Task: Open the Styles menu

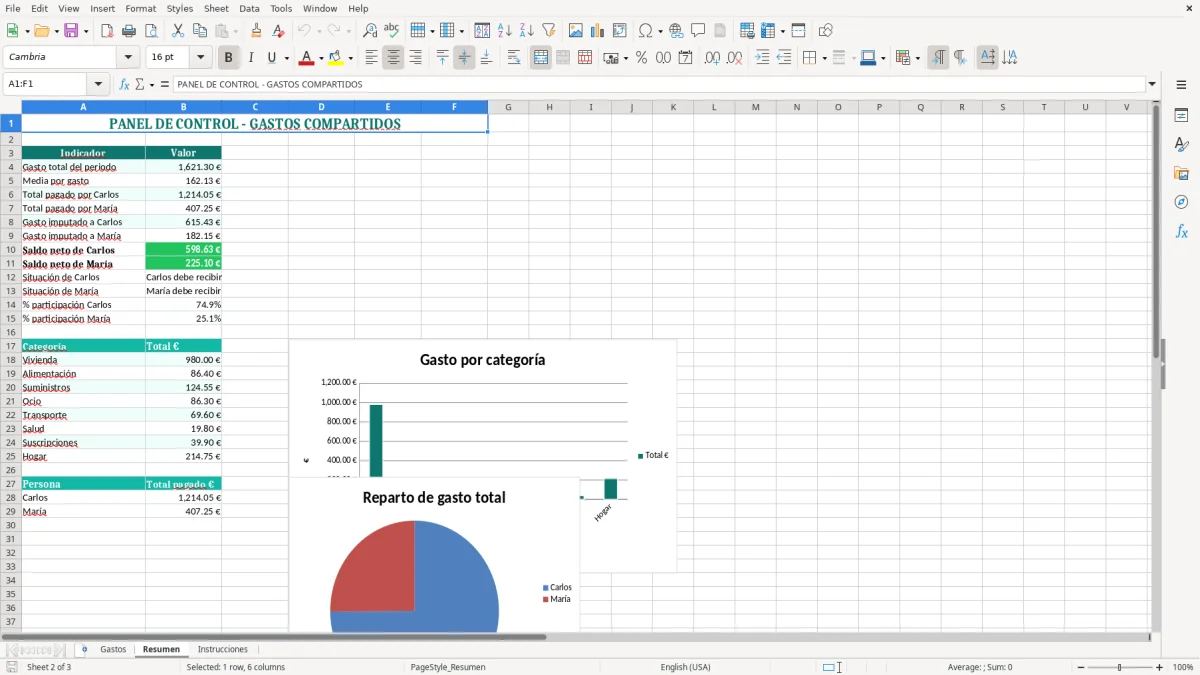Action: 180,8
